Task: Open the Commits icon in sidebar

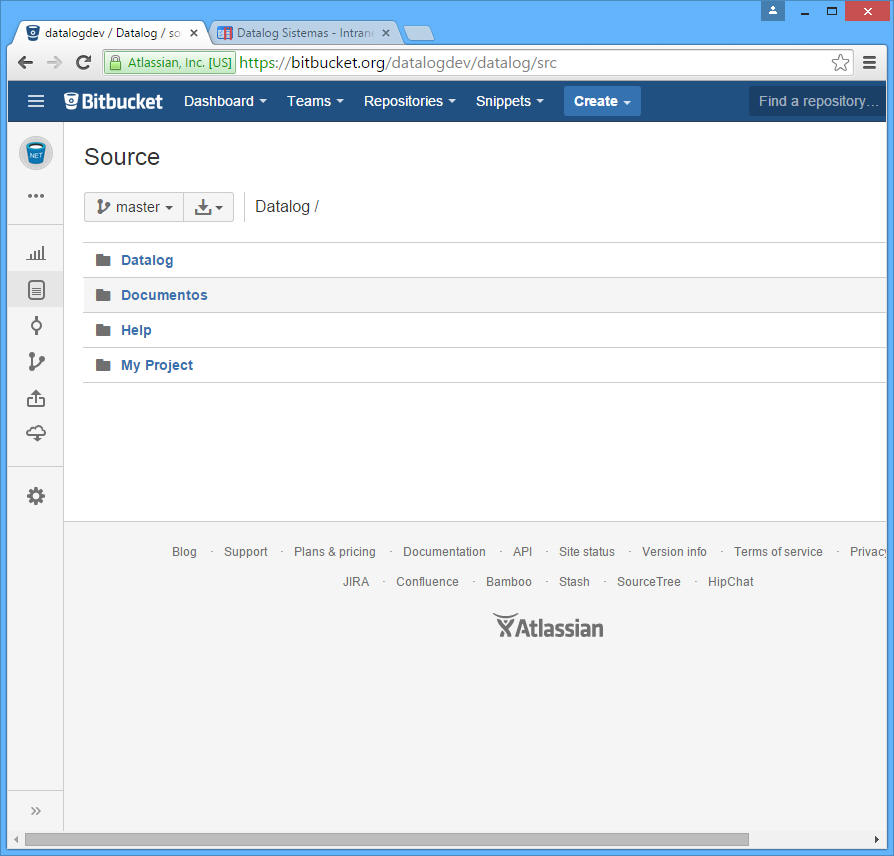Action: 36,326
